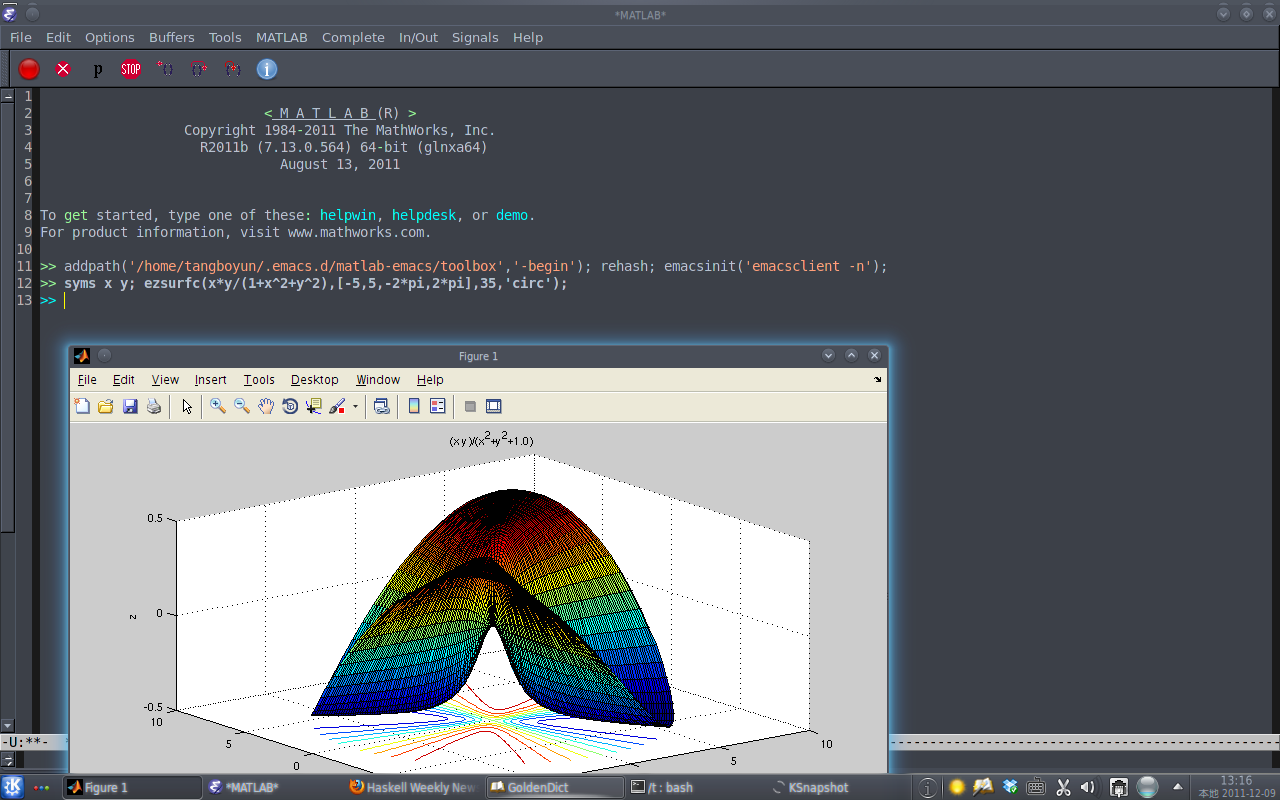Click the Klipper scissors tray icon

coord(1063,787)
